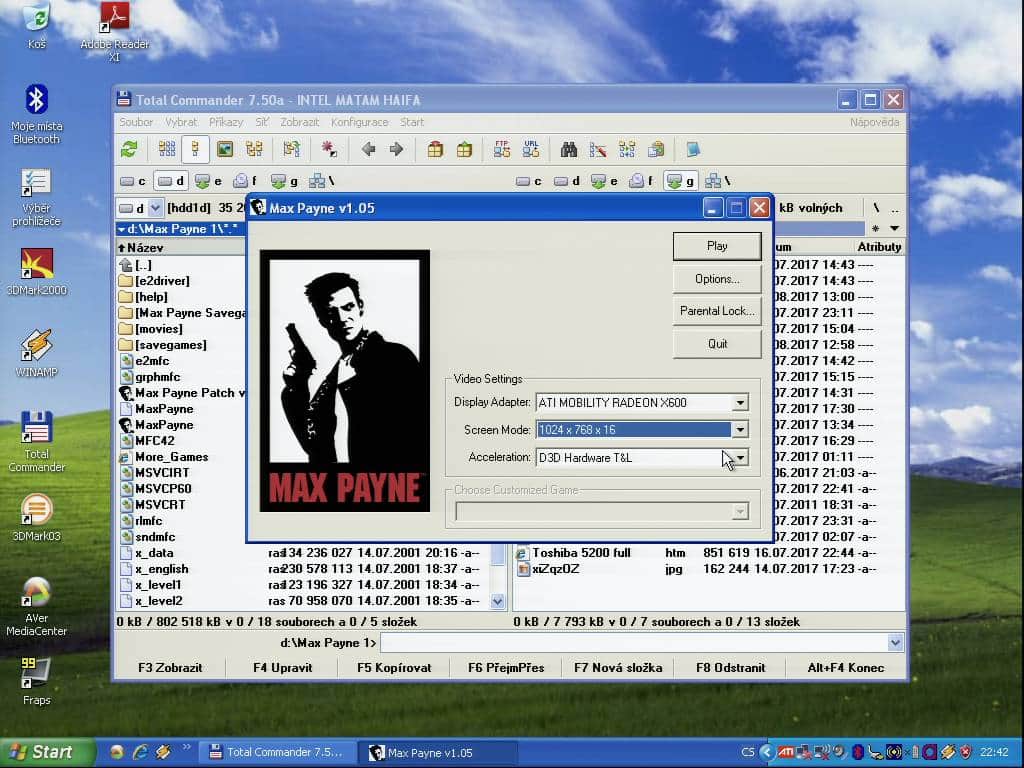Select the More_Games file row
This screenshot has width=1024, height=768.
click(182, 457)
